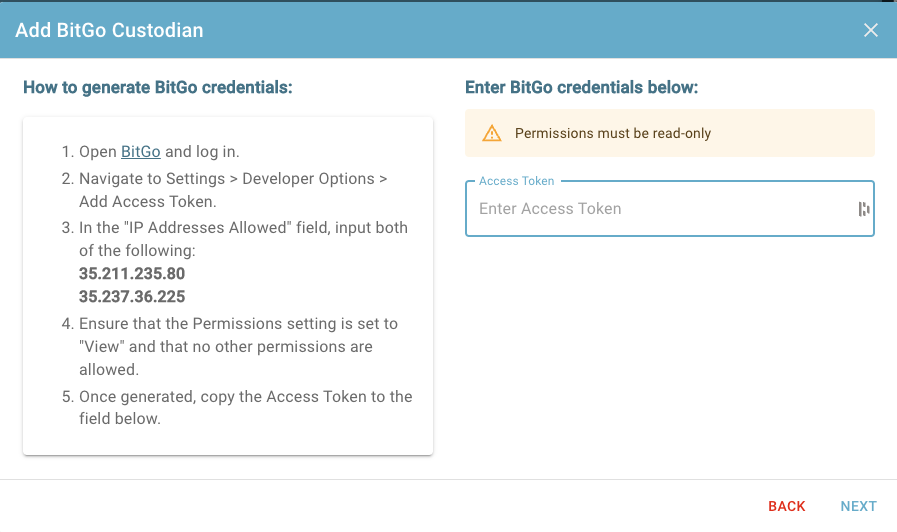This screenshot has height=532, width=897.
Task: Open the BitGo hyperlink in step one
Action: pyautogui.click(x=141, y=152)
